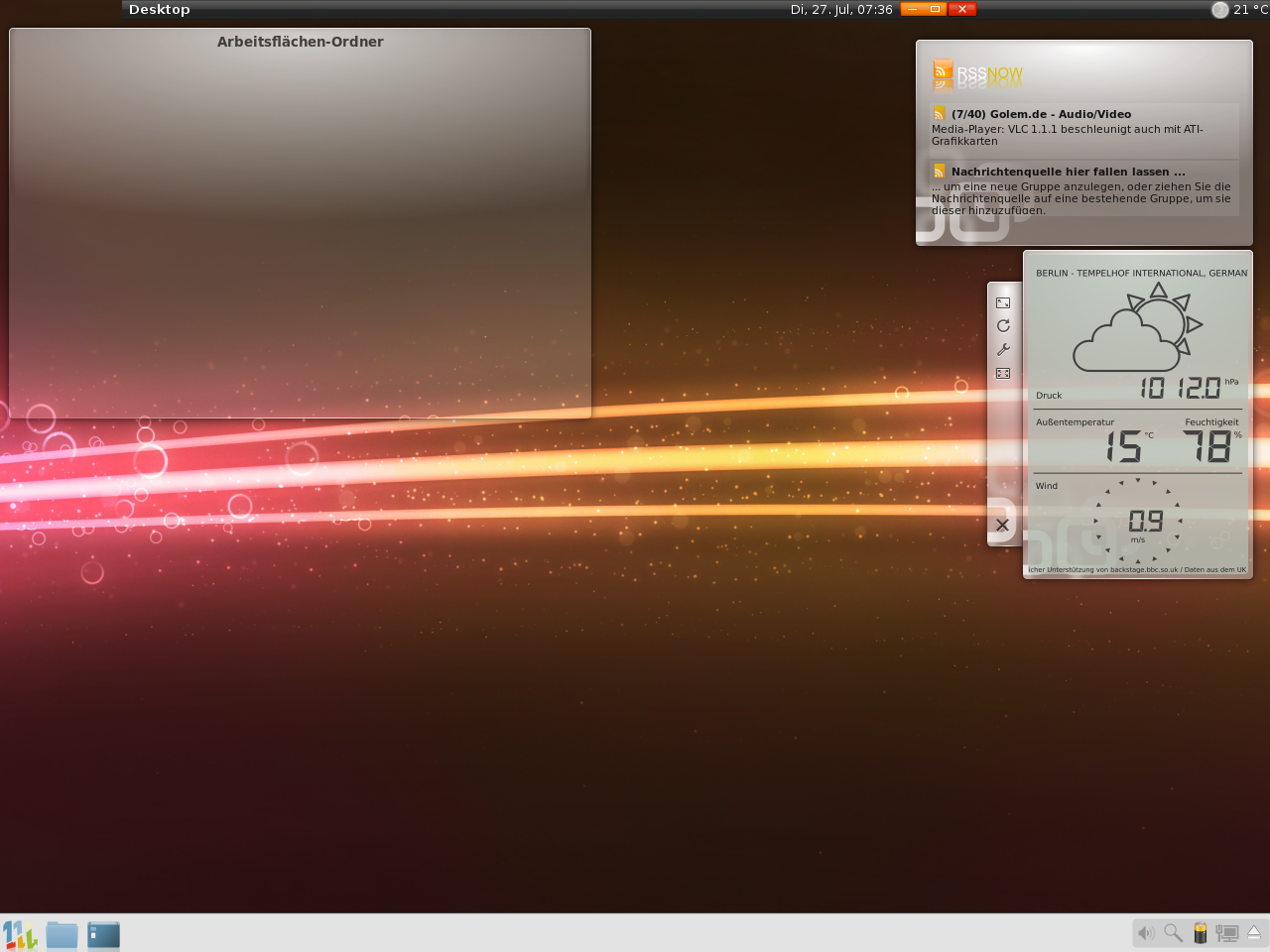Open the application launcher in the bottom panel
1270x952 pixels.
click(x=19, y=934)
